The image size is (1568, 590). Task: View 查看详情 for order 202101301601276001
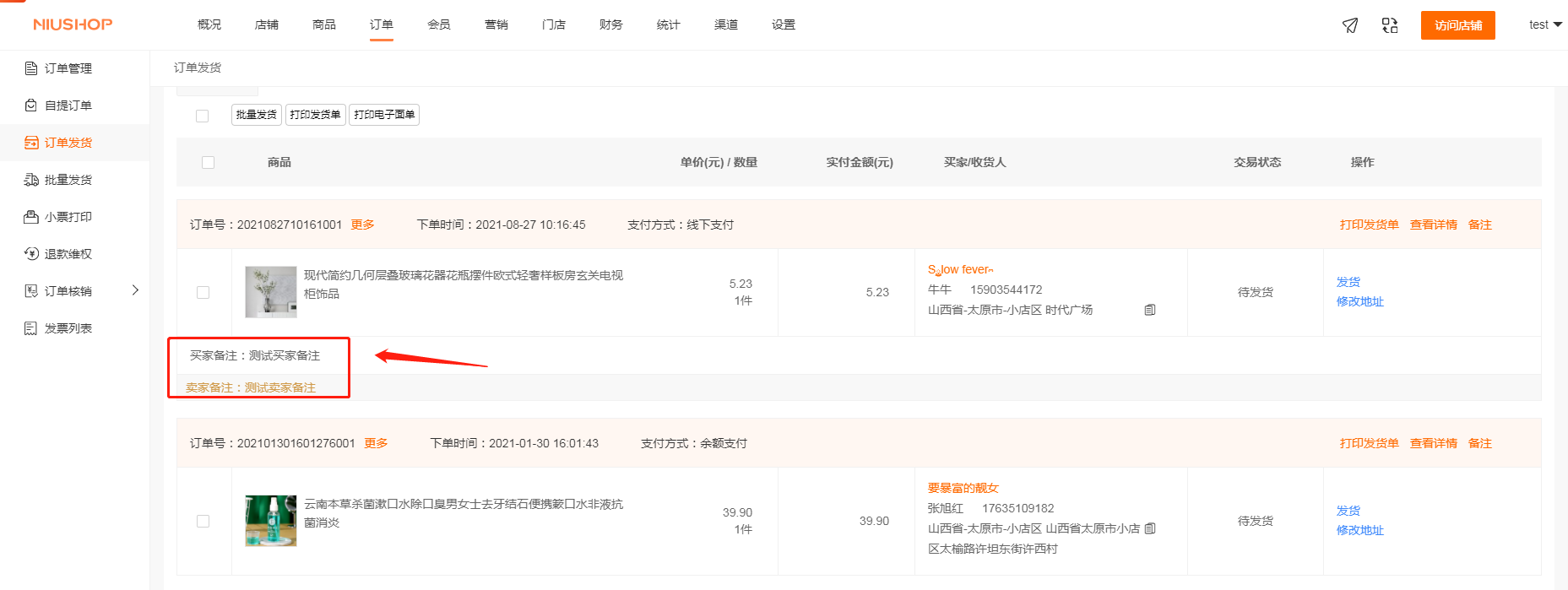tap(1434, 443)
